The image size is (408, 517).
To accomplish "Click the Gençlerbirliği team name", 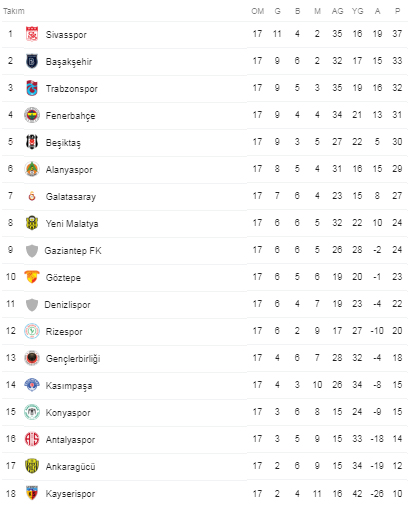I will pyautogui.click(x=73, y=359).
